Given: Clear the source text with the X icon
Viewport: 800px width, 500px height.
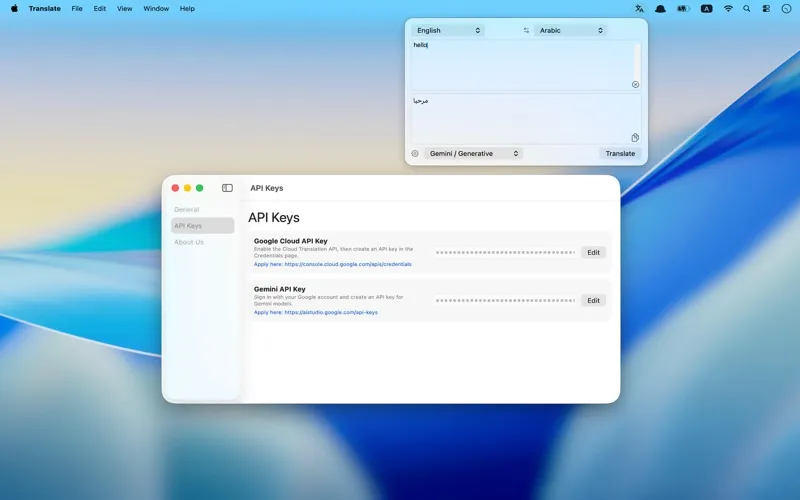Looking at the screenshot, I should click(635, 85).
